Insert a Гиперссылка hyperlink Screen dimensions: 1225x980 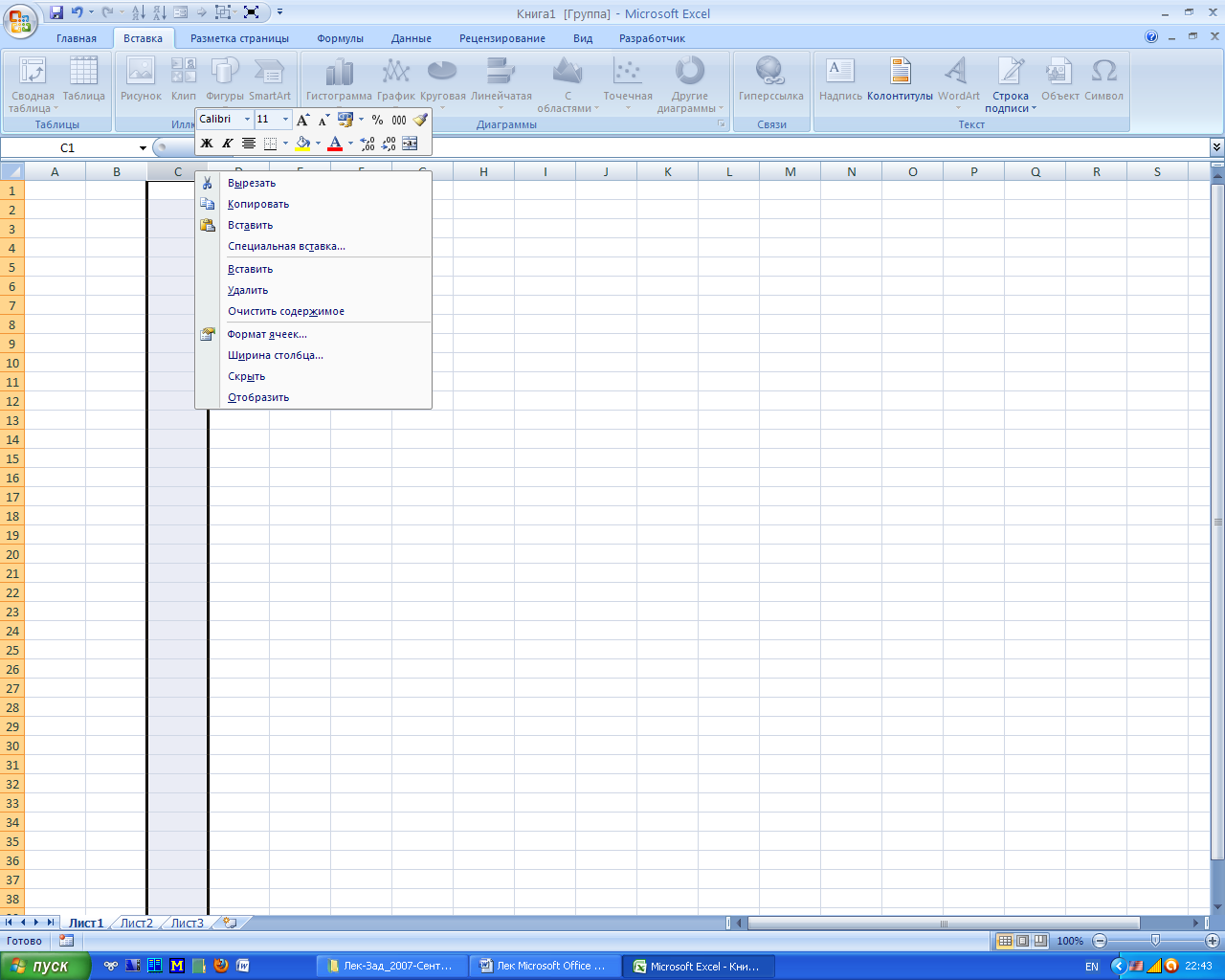(771, 78)
